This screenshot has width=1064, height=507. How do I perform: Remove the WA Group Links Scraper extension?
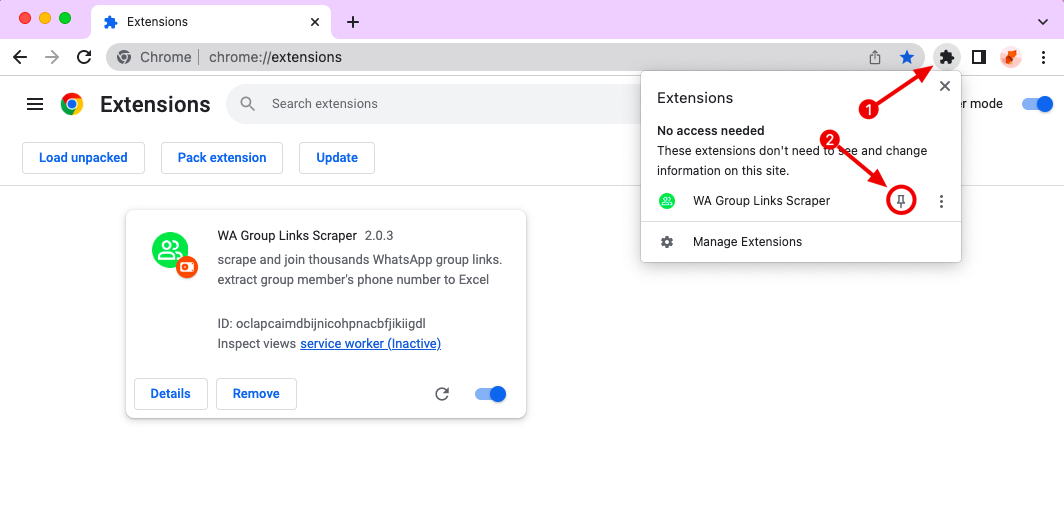tap(256, 394)
